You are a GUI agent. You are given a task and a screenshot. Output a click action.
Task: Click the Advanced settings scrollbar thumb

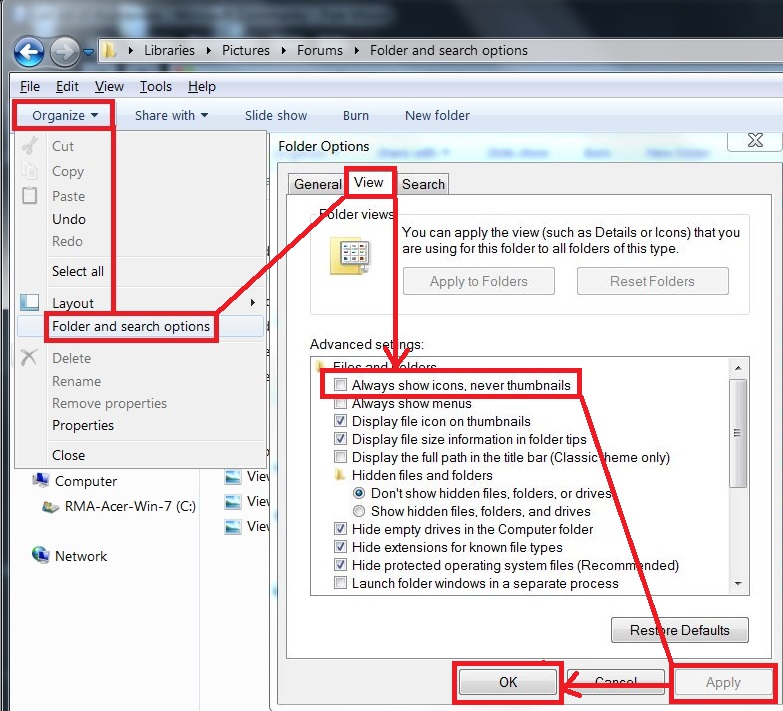pos(738,433)
